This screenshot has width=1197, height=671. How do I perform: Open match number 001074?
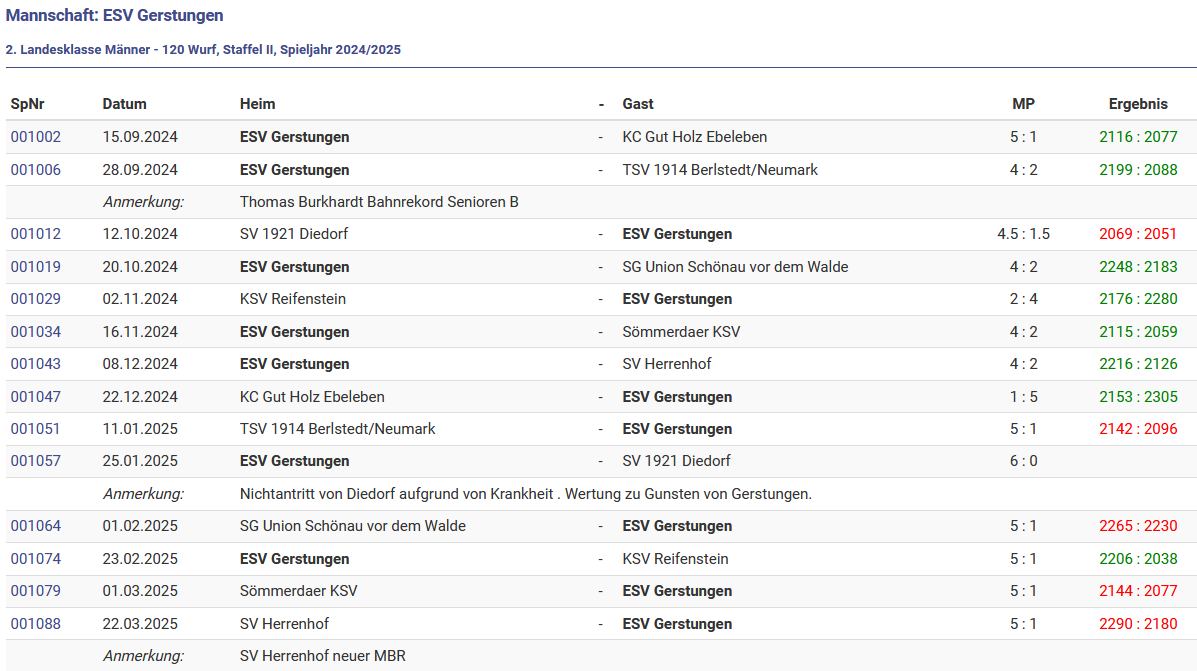coord(36,559)
